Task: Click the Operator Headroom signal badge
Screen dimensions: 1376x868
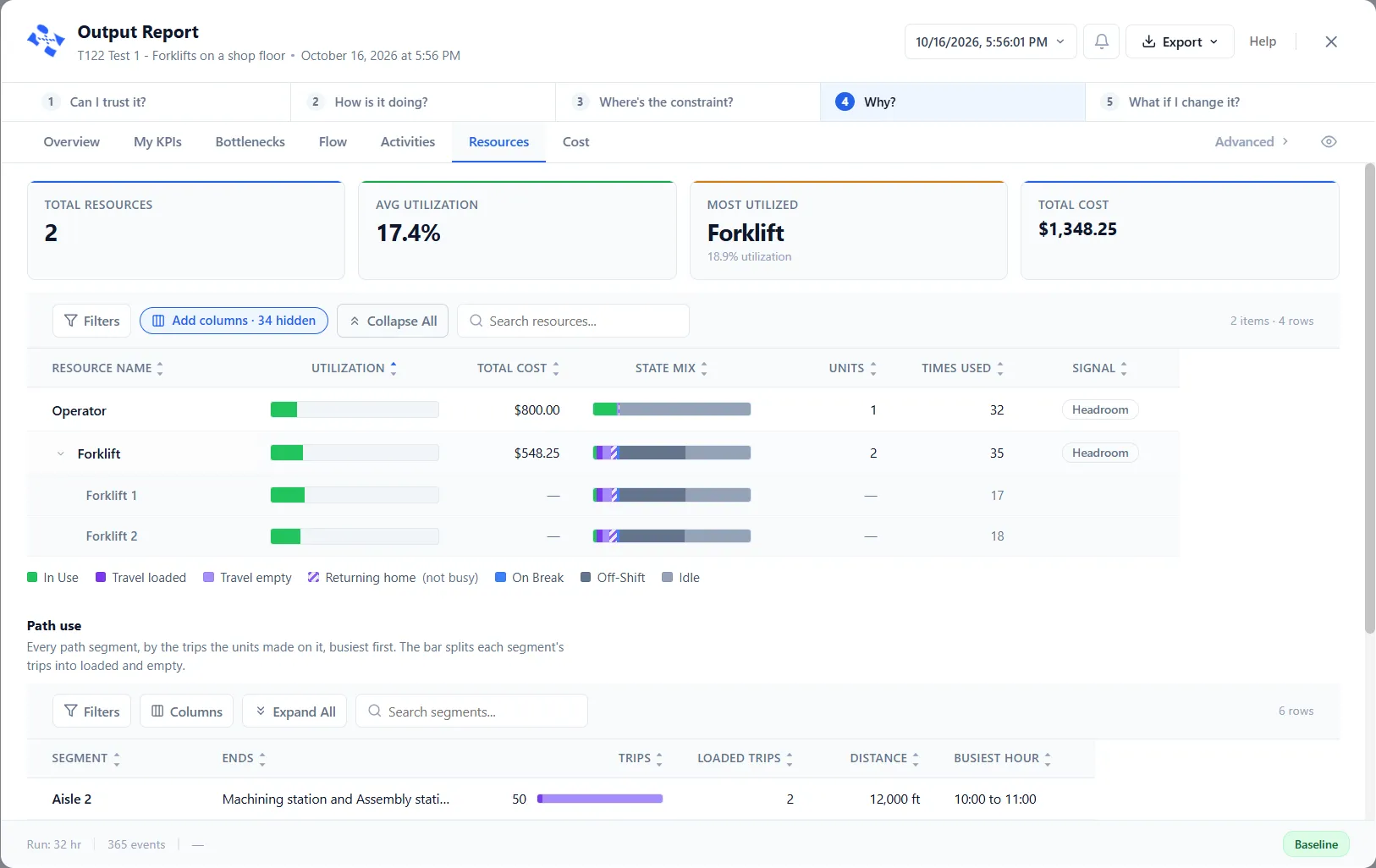Action: click(1100, 409)
